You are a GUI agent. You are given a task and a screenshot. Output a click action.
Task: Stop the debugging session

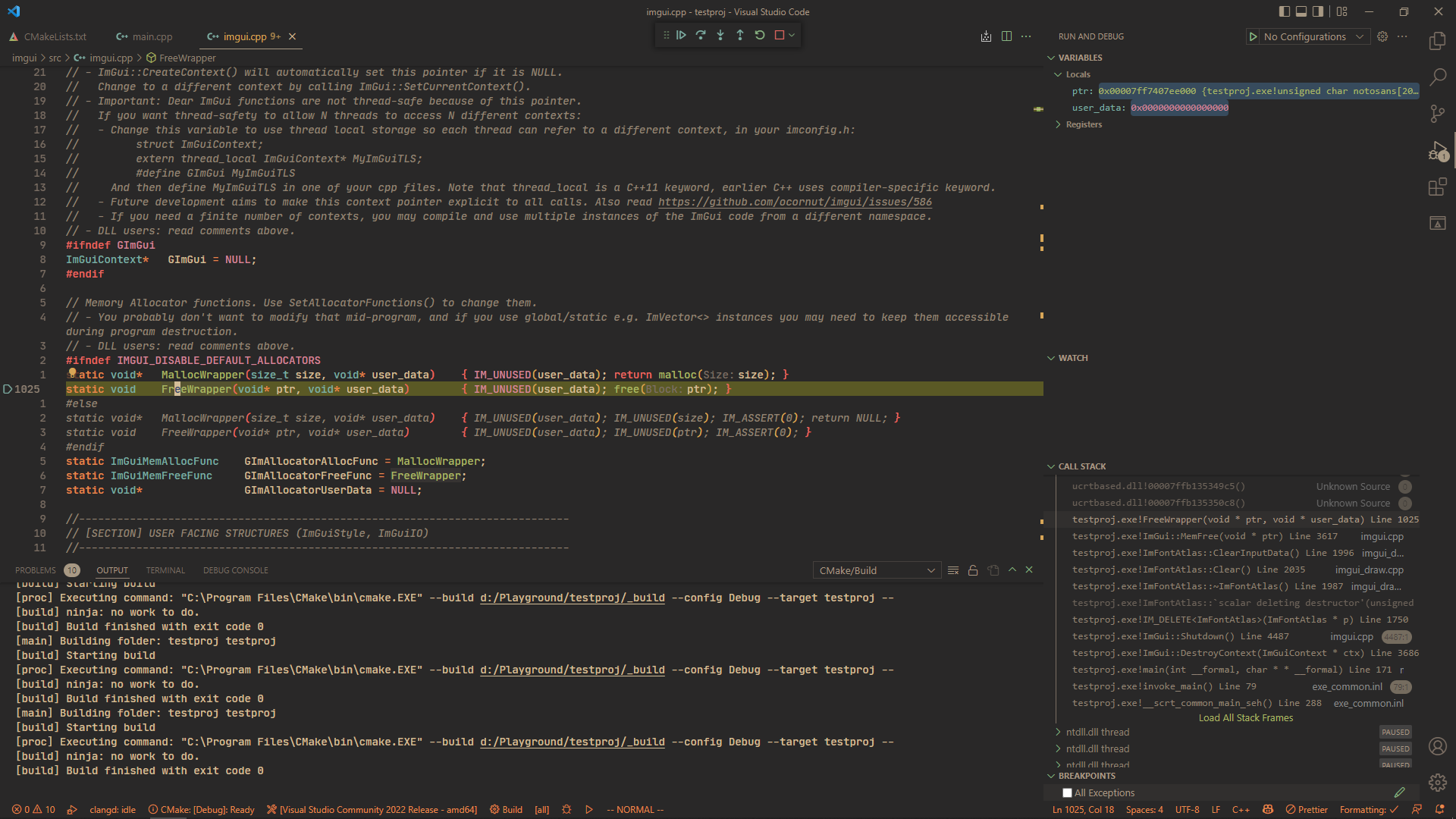click(780, 35)
